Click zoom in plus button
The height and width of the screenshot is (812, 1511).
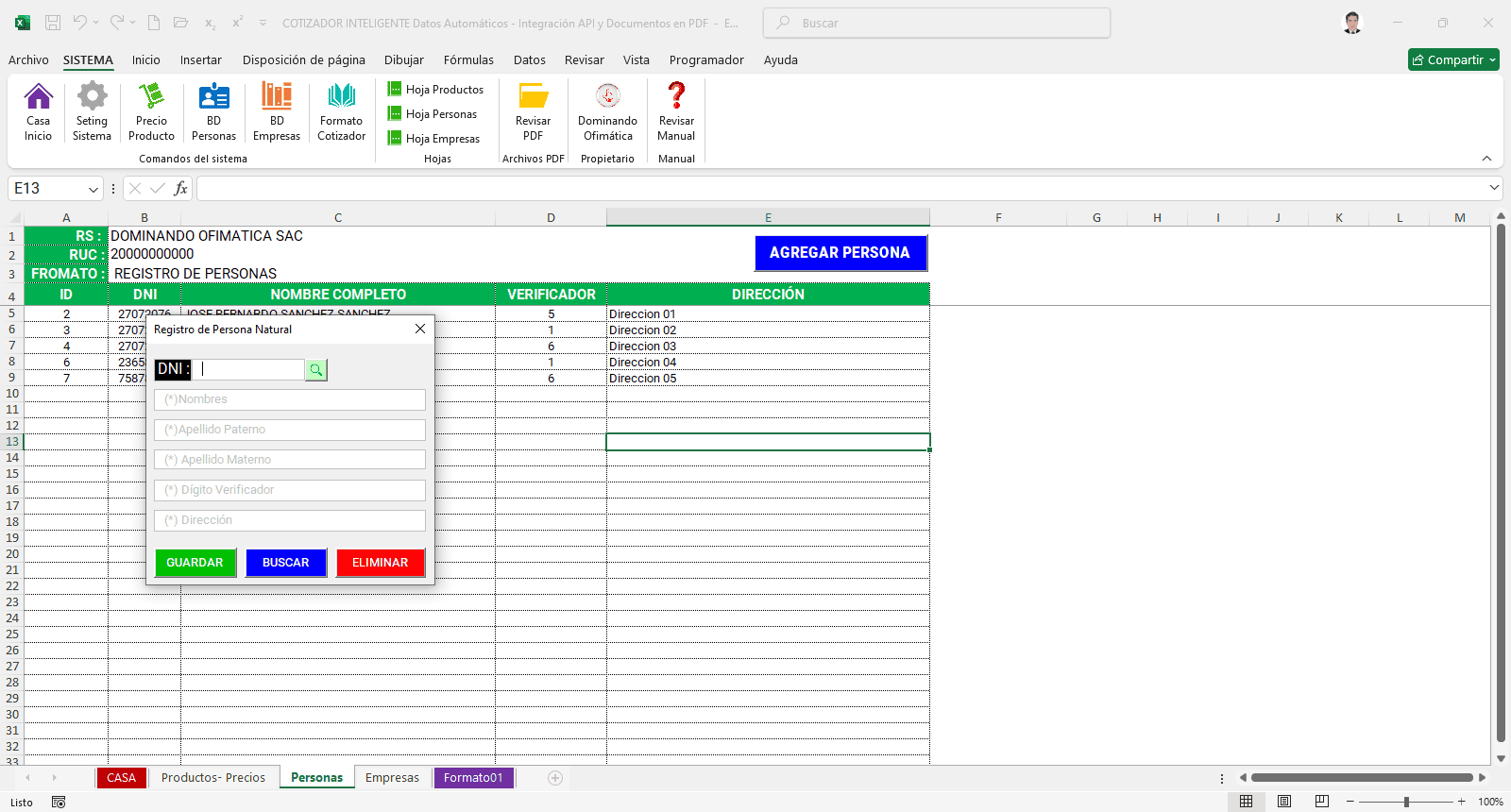point(1462,802)
